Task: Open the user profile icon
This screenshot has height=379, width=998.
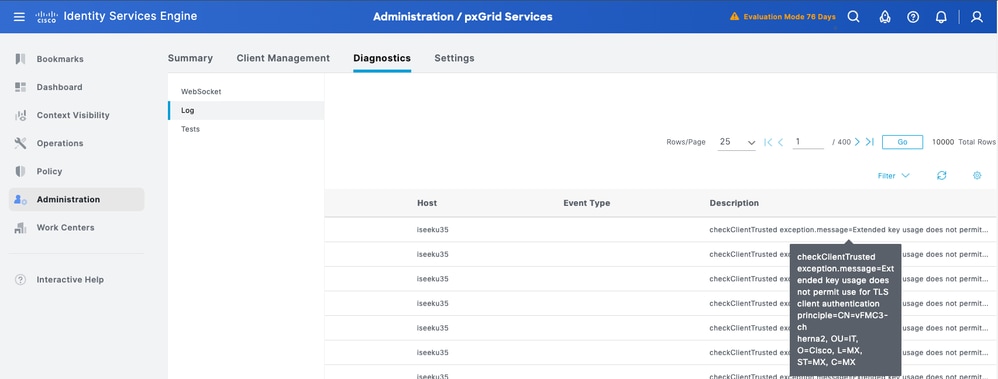Action: (977, 17)
